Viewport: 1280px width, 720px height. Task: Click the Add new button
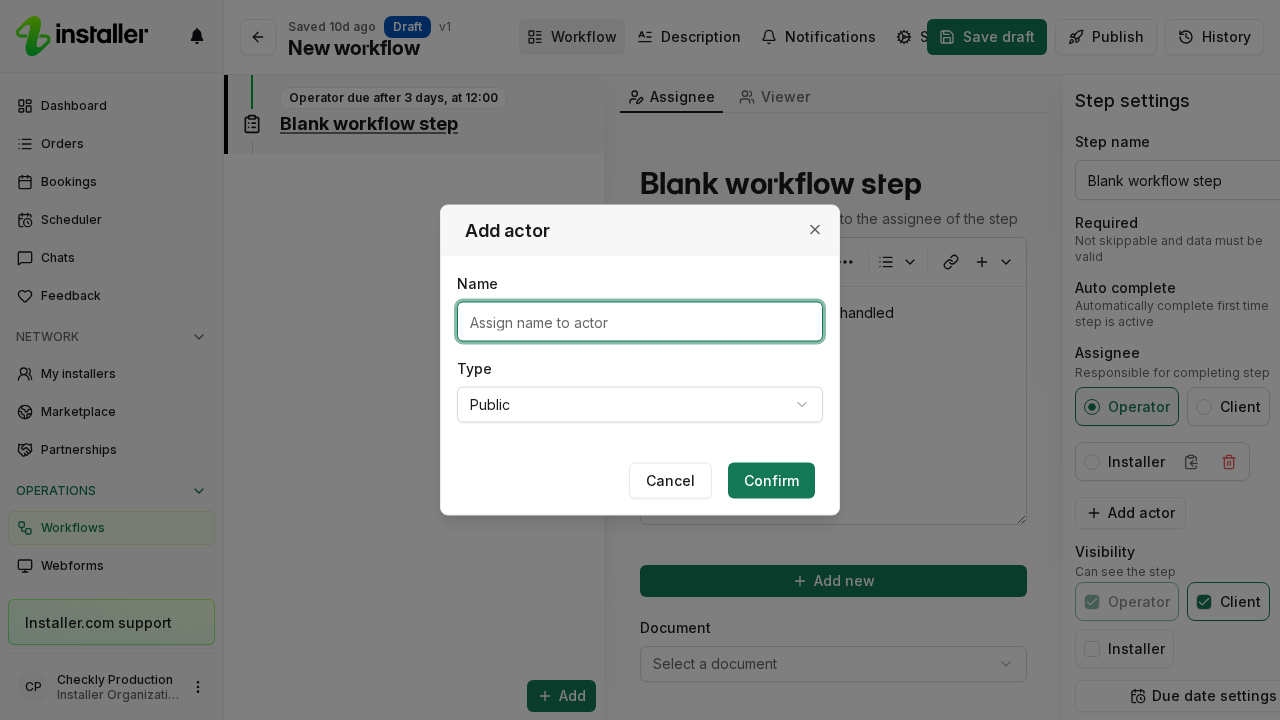(x=833, y=581)
